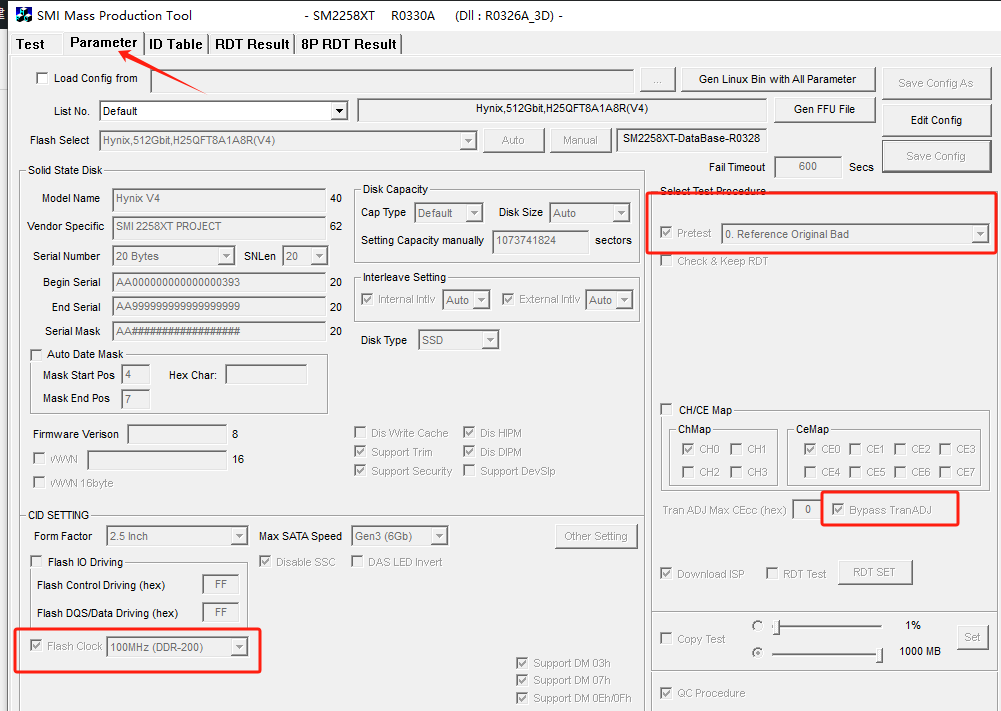Open the ID Table tab

pyautogui.click(x=176, y=44)
